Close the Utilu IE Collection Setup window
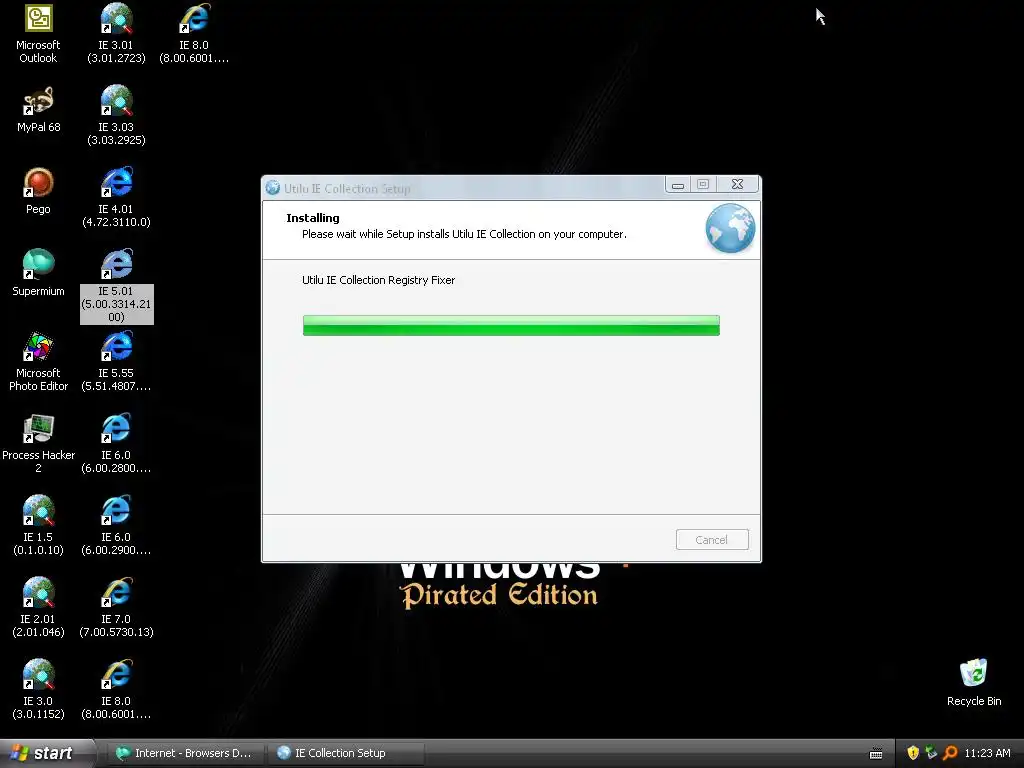1024x768 pixels. [737, 185]
